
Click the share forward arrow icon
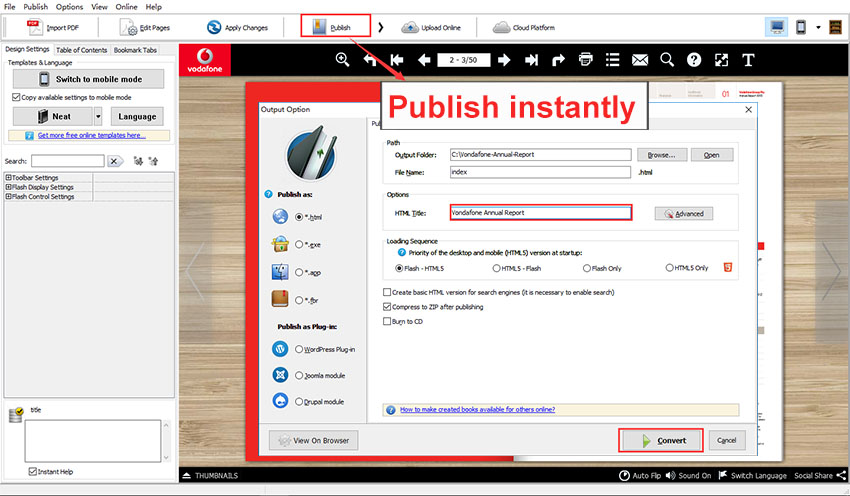(558, 60)
